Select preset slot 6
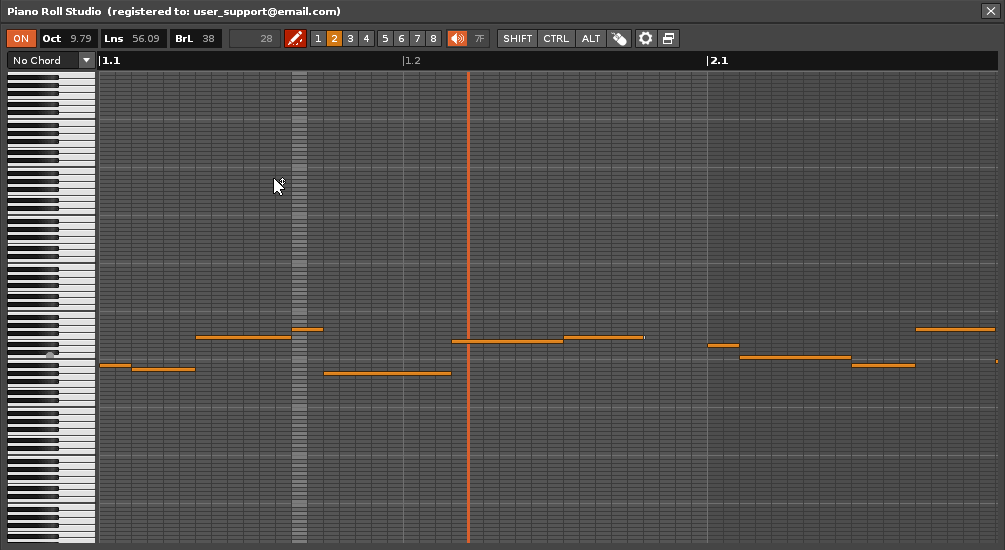This screenshot has height=550, width=1005. 401,38
